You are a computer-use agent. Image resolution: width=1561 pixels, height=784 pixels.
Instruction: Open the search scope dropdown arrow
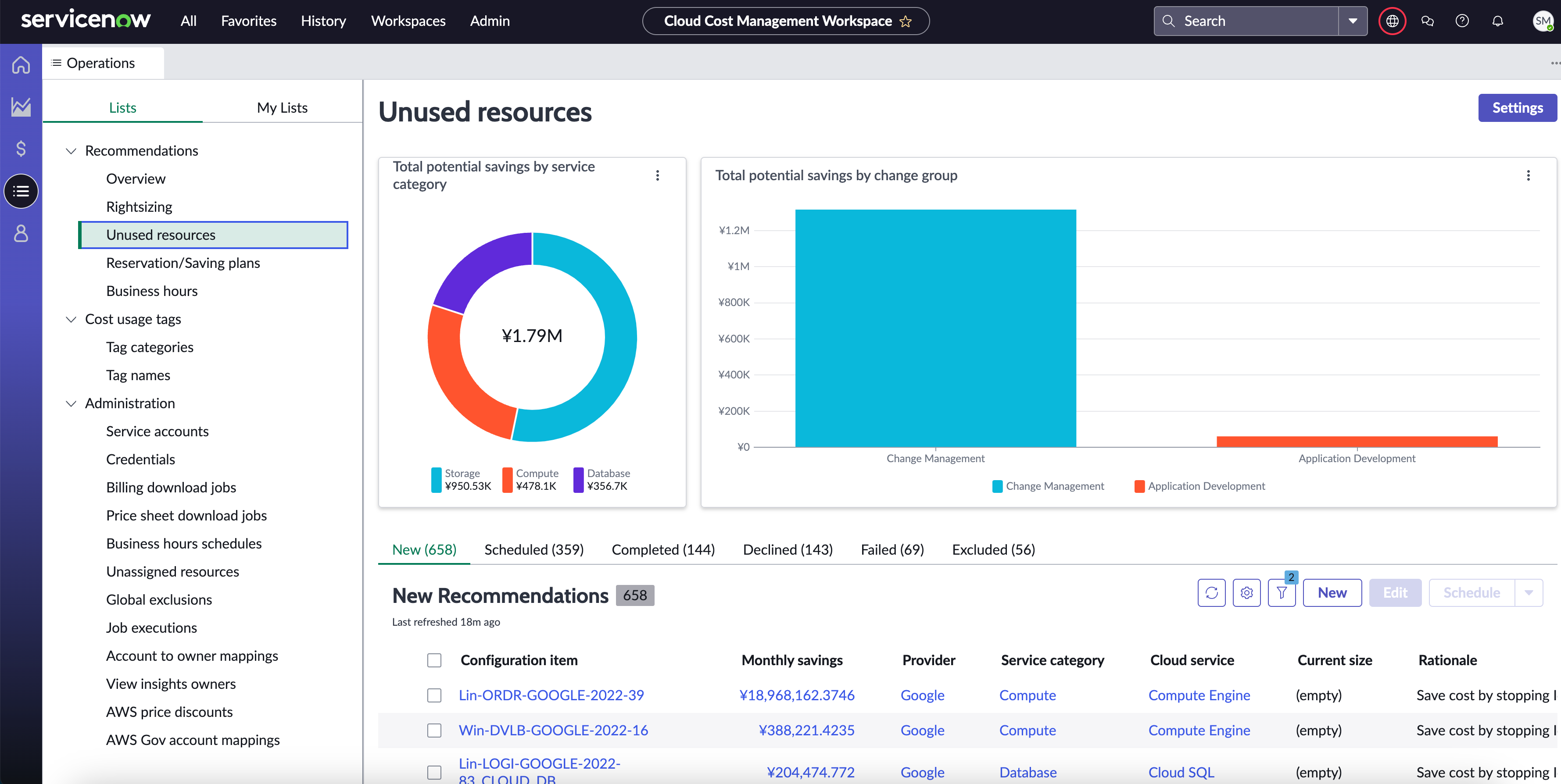point(1353,21)
